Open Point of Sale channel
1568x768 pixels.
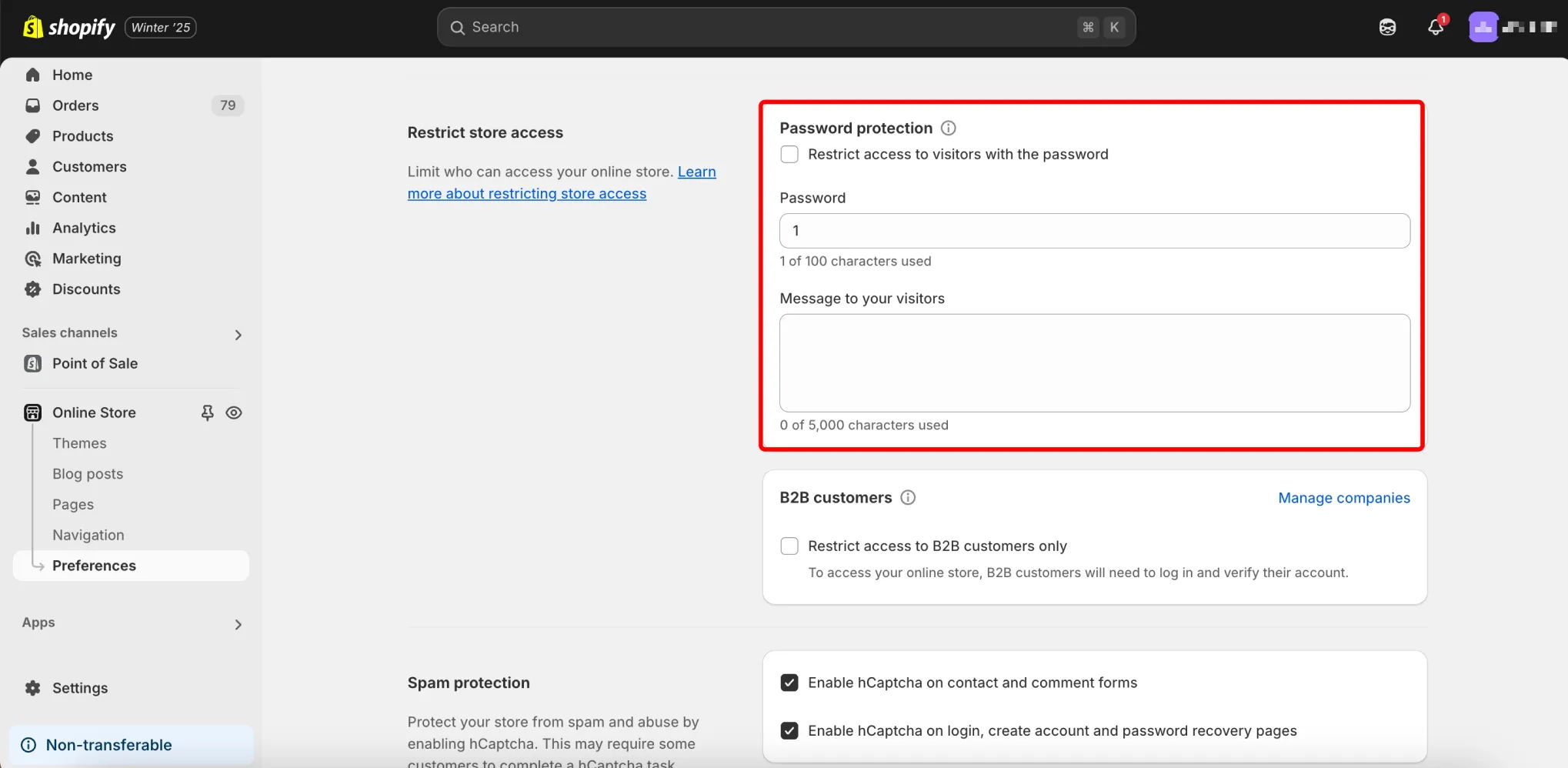pyautogui.click(x=95, y=363)
